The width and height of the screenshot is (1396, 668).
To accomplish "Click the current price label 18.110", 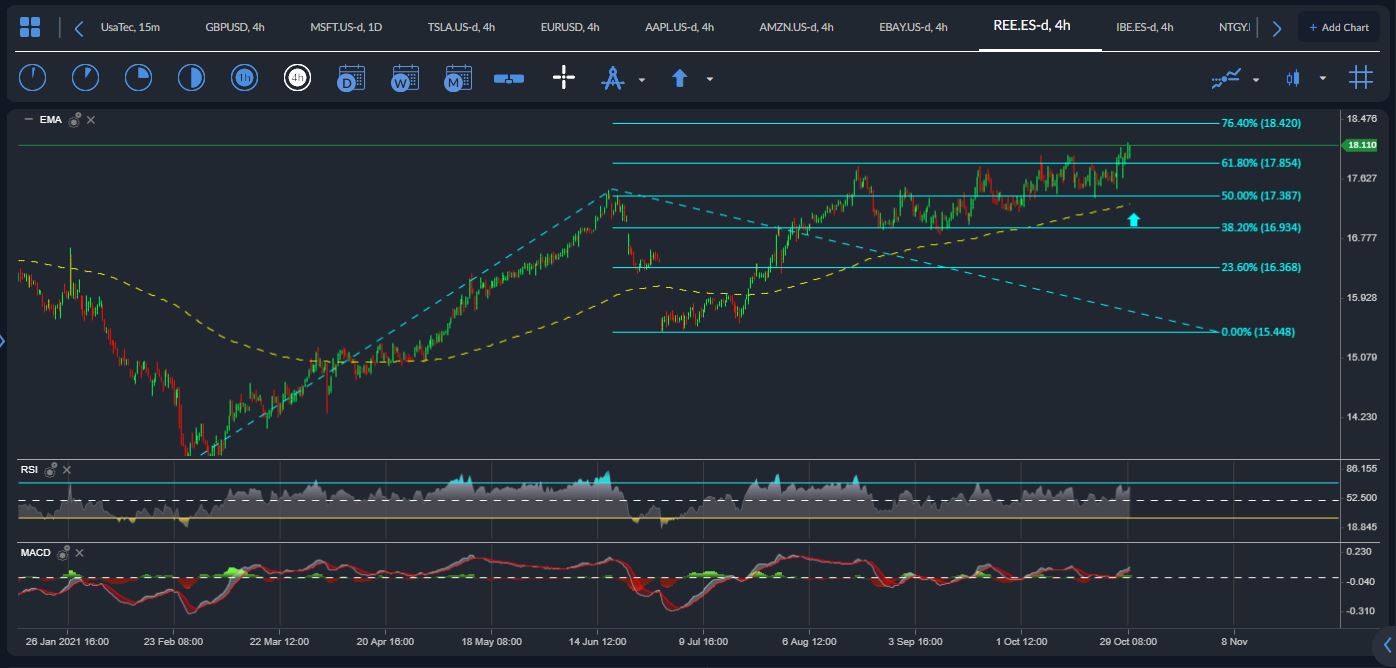I will coord(1361,145).
